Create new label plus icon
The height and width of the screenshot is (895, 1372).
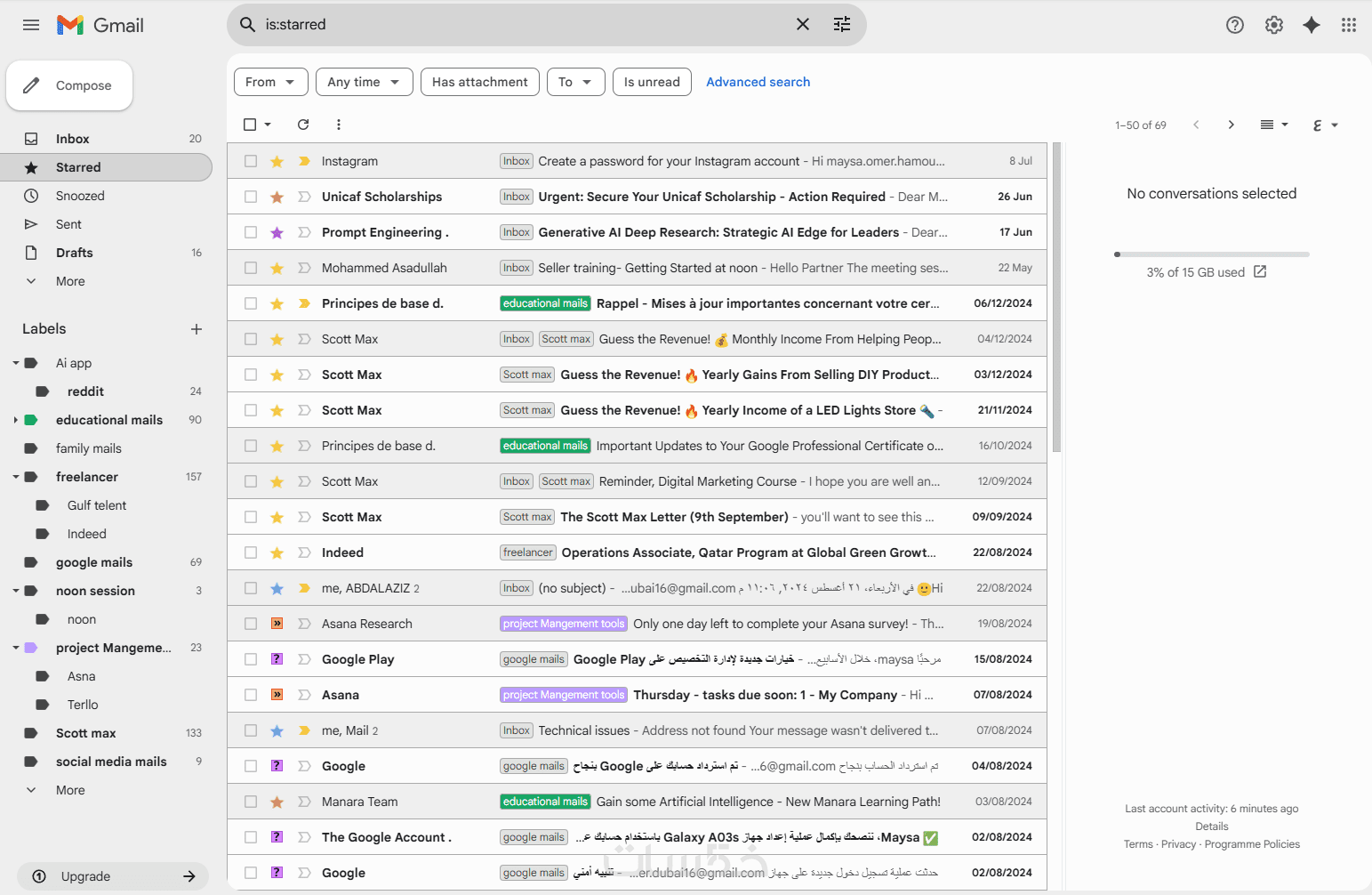tap(197, 329)
